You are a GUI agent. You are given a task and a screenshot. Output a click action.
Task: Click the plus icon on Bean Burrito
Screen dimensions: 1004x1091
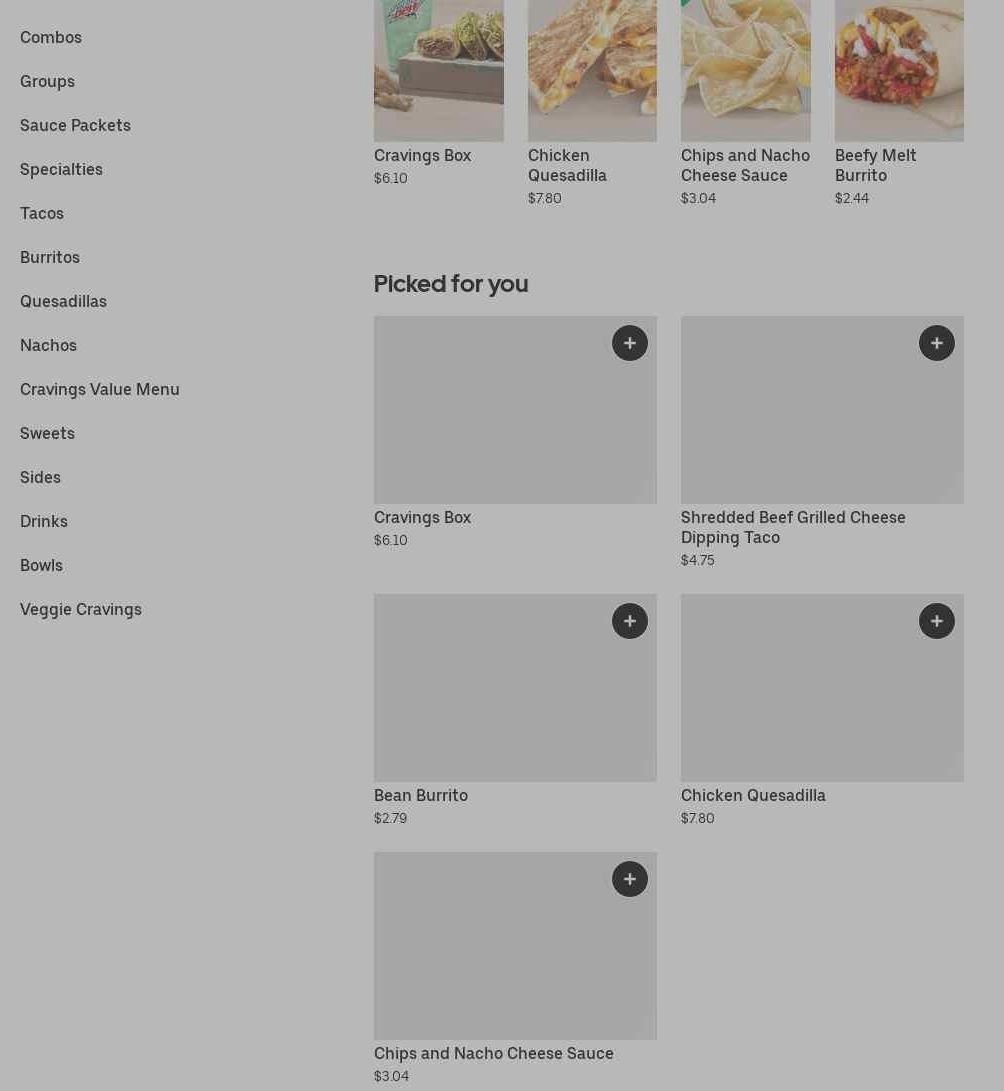pyautogui.click(x=629, y=621)
